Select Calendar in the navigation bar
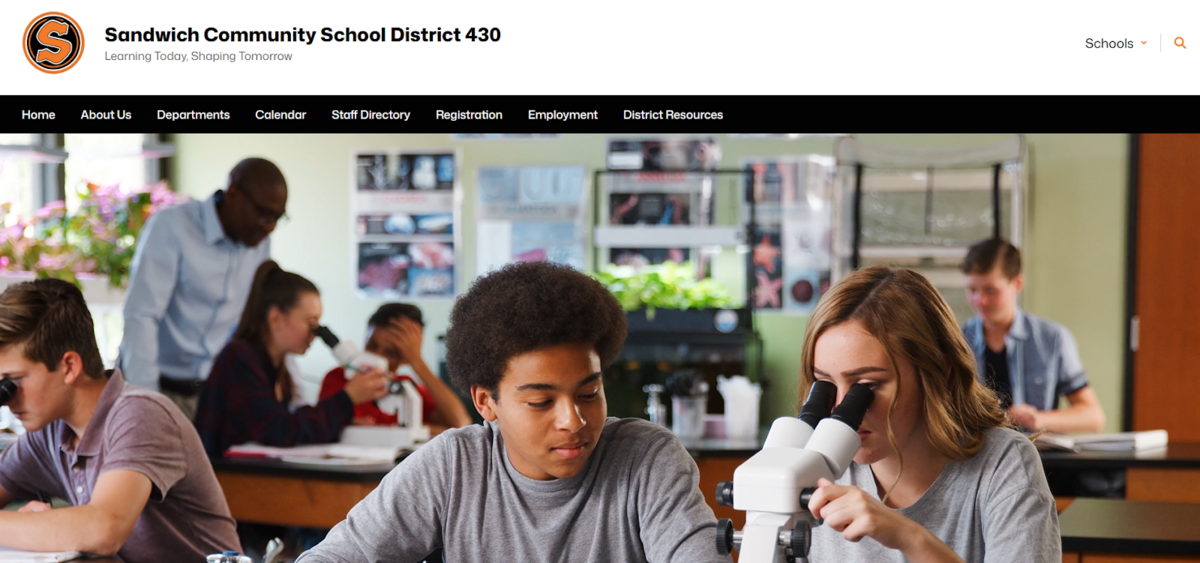Image resolution: width=1200 pixels, height=563 pixels. point(280,115)
